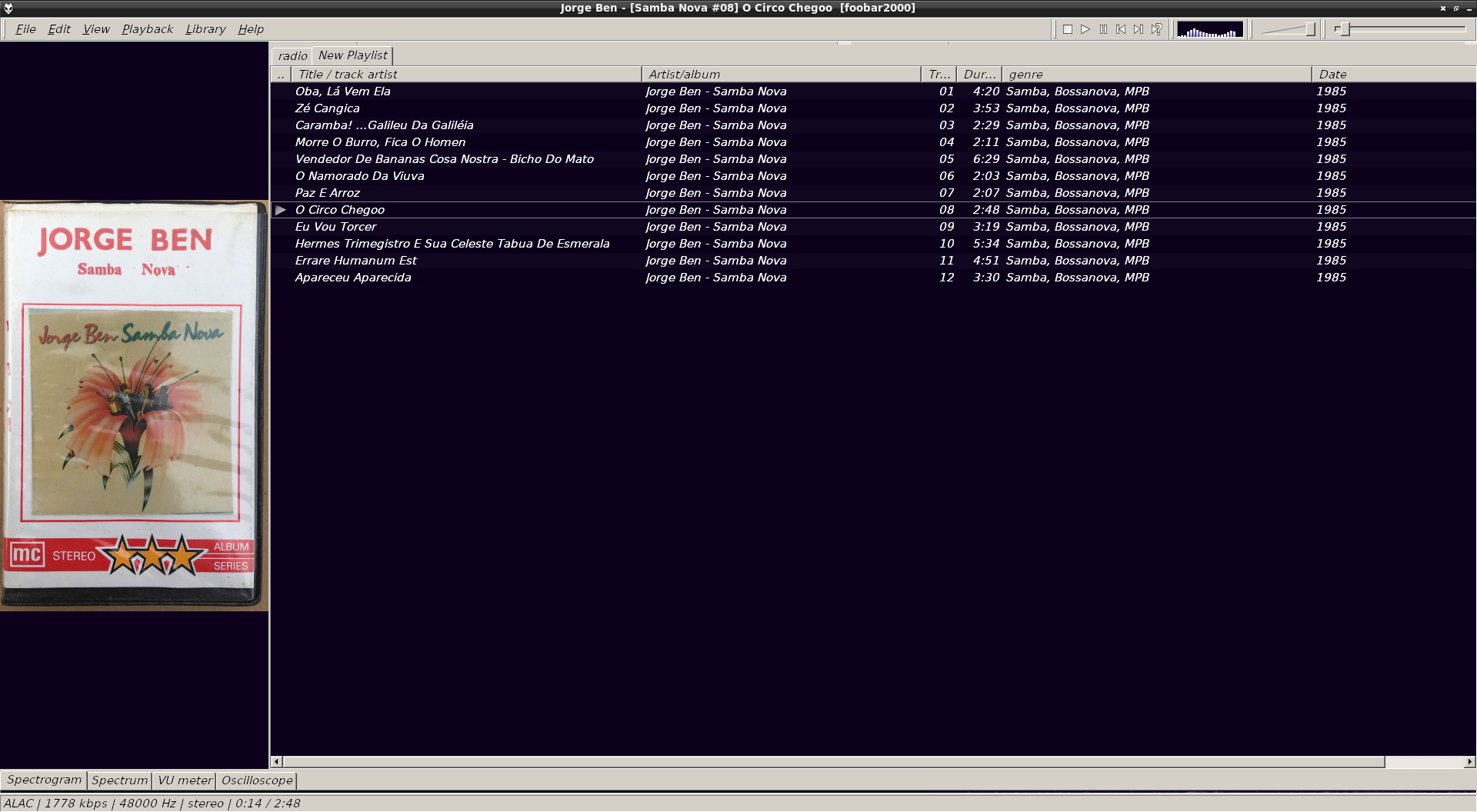
Task: Open the Playback menu
Action: point(147,29)
